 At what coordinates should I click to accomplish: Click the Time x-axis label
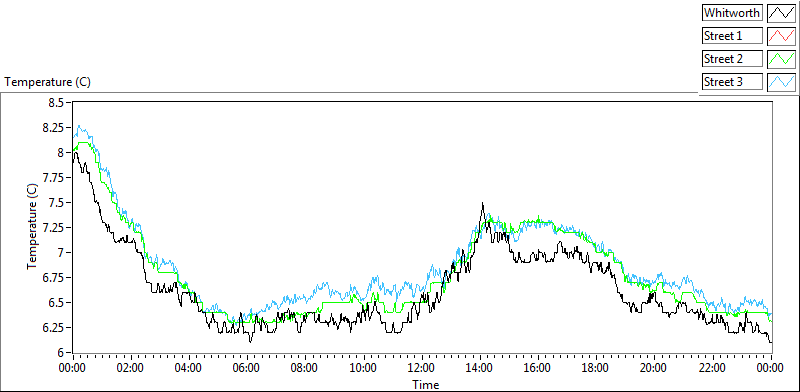coord(426,384)
